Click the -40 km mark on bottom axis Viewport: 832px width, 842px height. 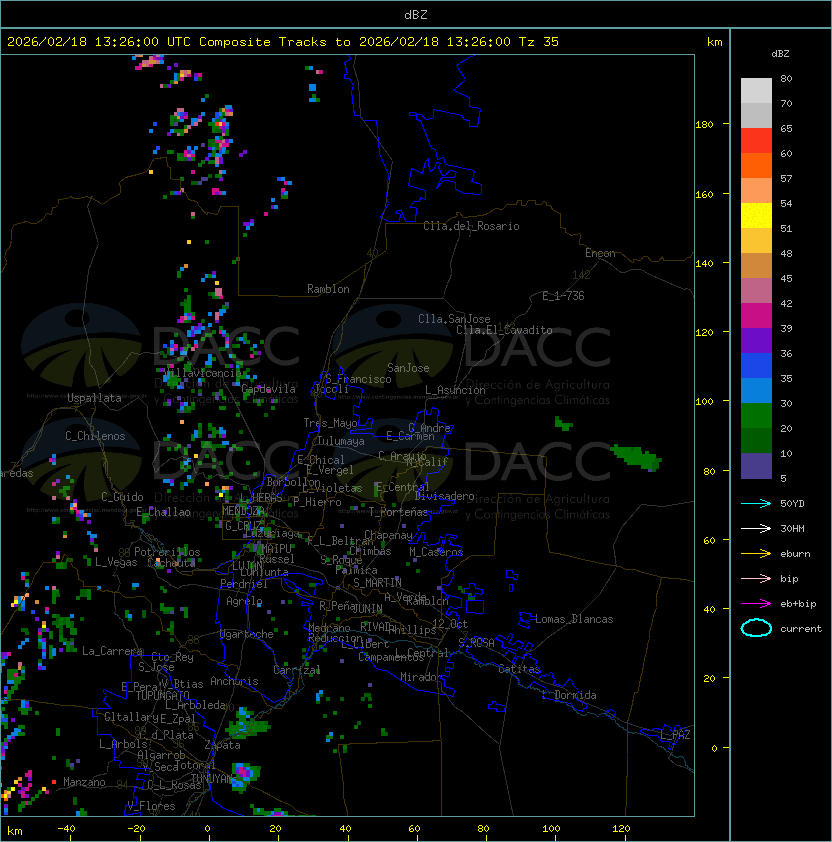pos(66,829)
